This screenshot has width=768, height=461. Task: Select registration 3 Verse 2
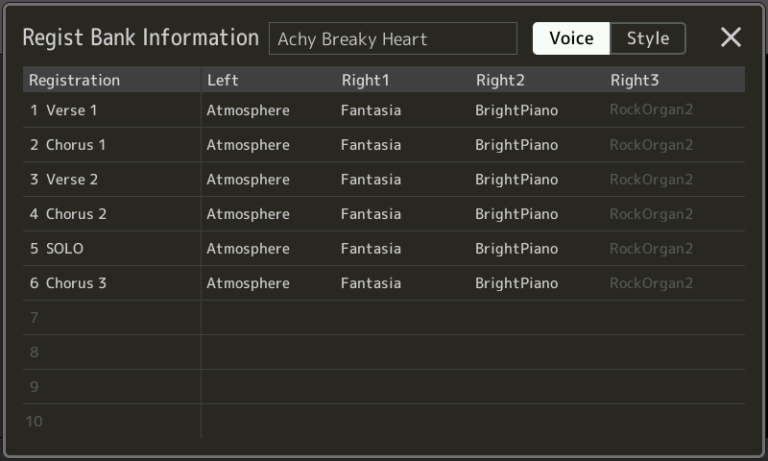pyautogui.click(x=64, y=180)
